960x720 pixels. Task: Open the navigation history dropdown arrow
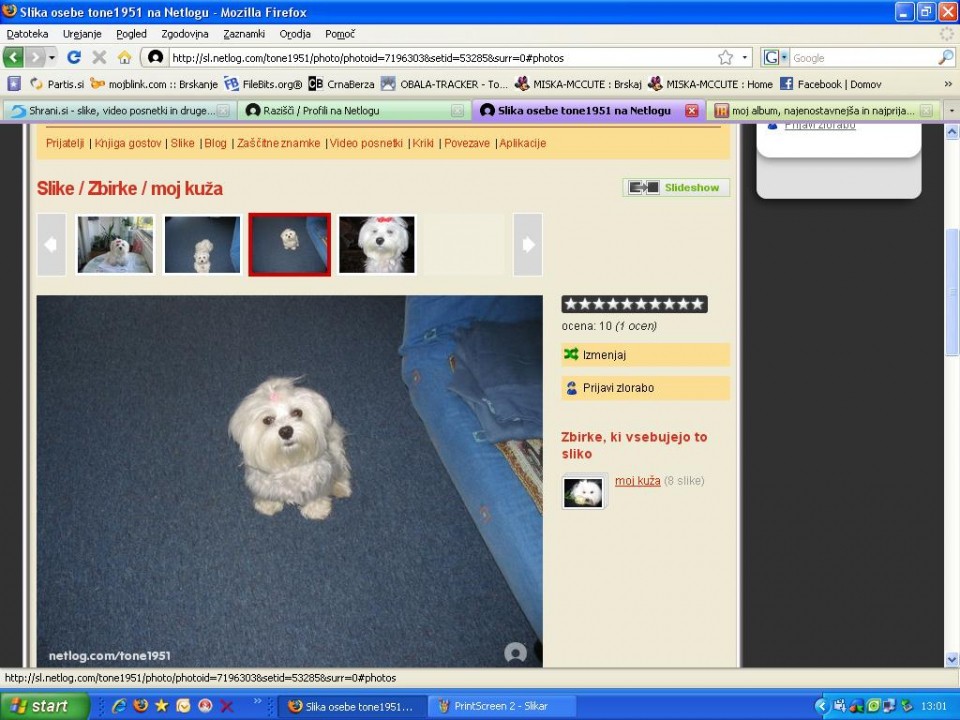[x=51, y=58]
